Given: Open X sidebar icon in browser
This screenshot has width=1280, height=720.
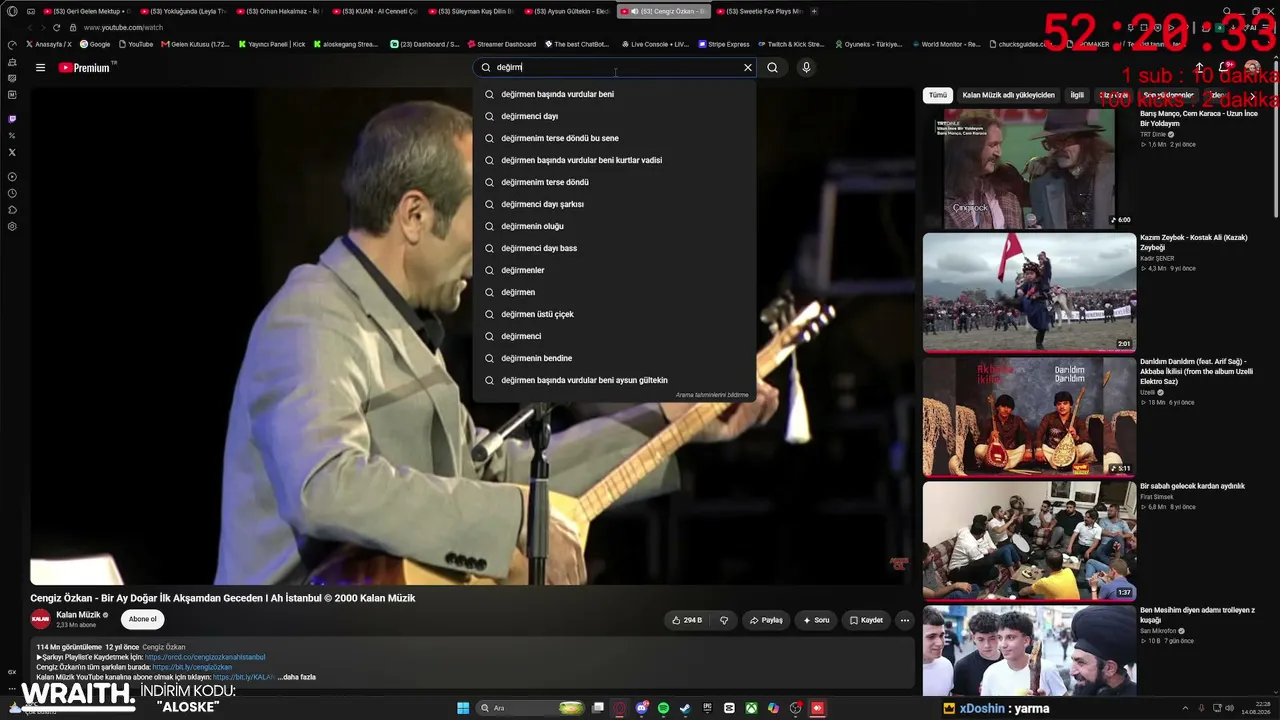Looking at the screenshot, I should 12,152.
